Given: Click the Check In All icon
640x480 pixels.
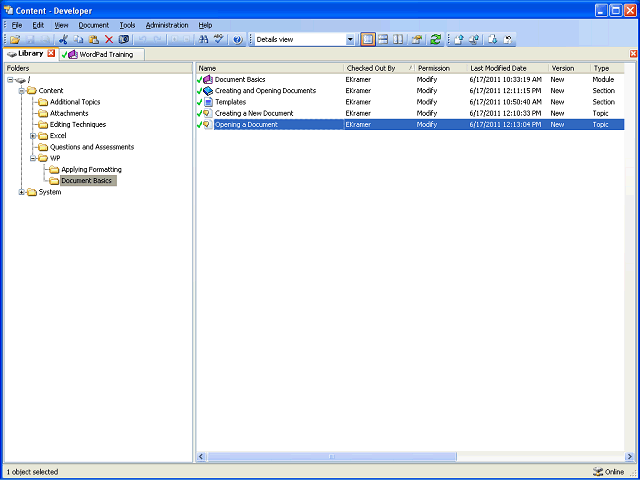Looking at the screenshot, I should point(474,40).
